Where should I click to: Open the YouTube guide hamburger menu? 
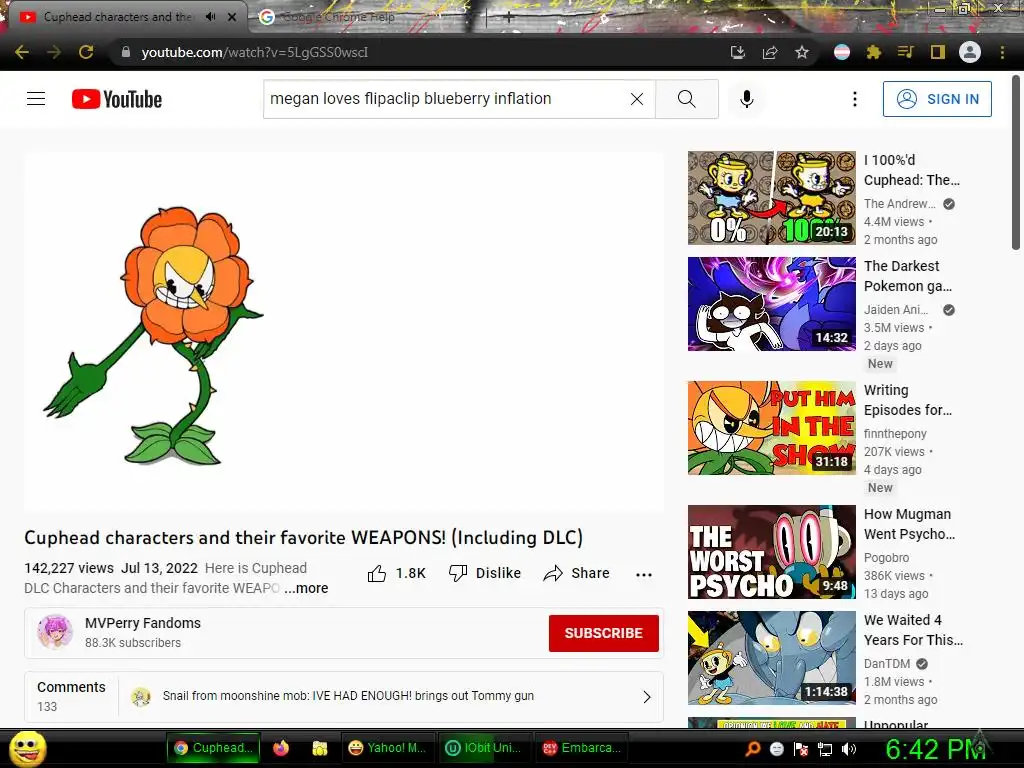(x=36, y=99)
